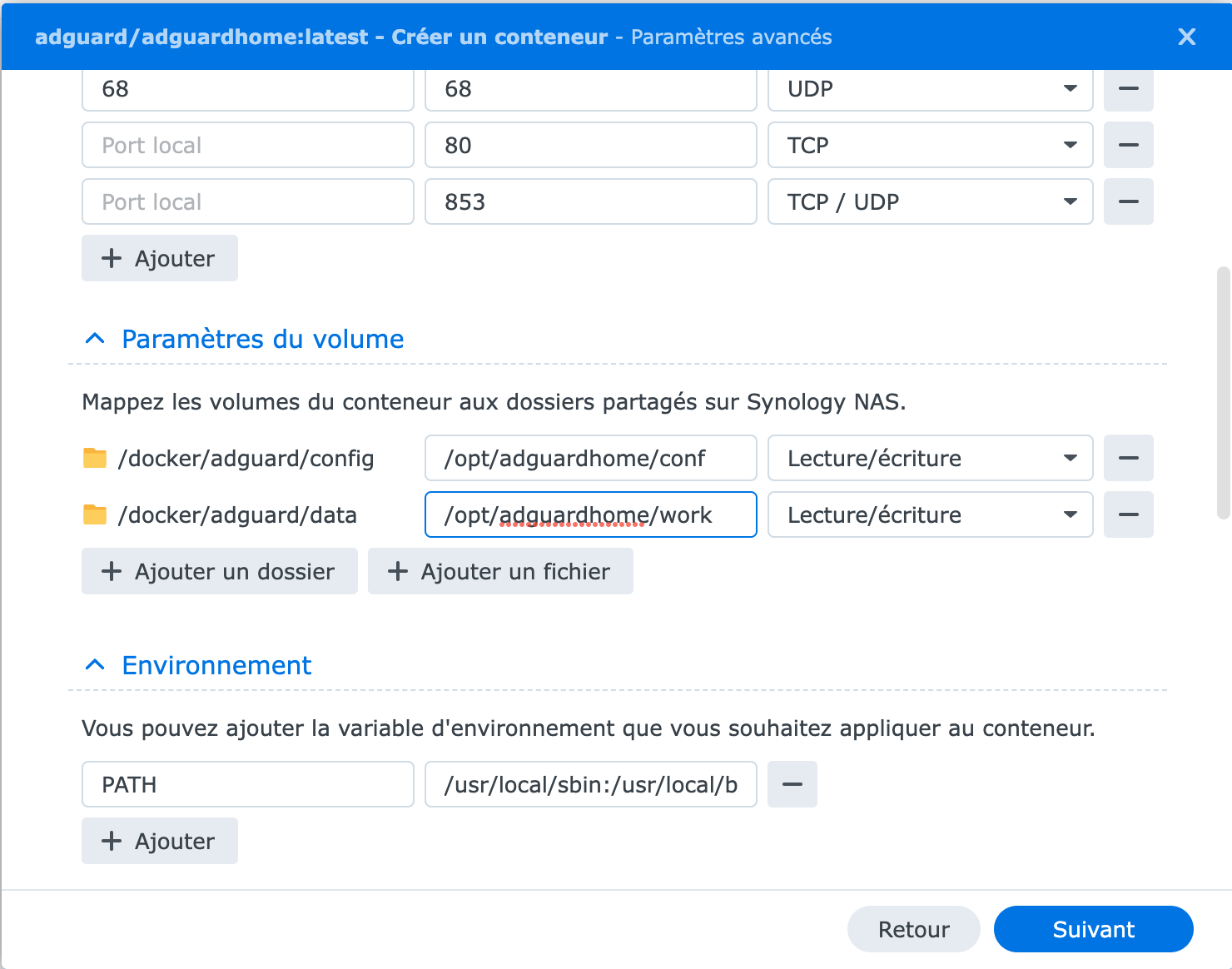Click the /docker/adguard/data folder path text
1232x969 pixels.
pyautogui.click(x=237, y=515)
